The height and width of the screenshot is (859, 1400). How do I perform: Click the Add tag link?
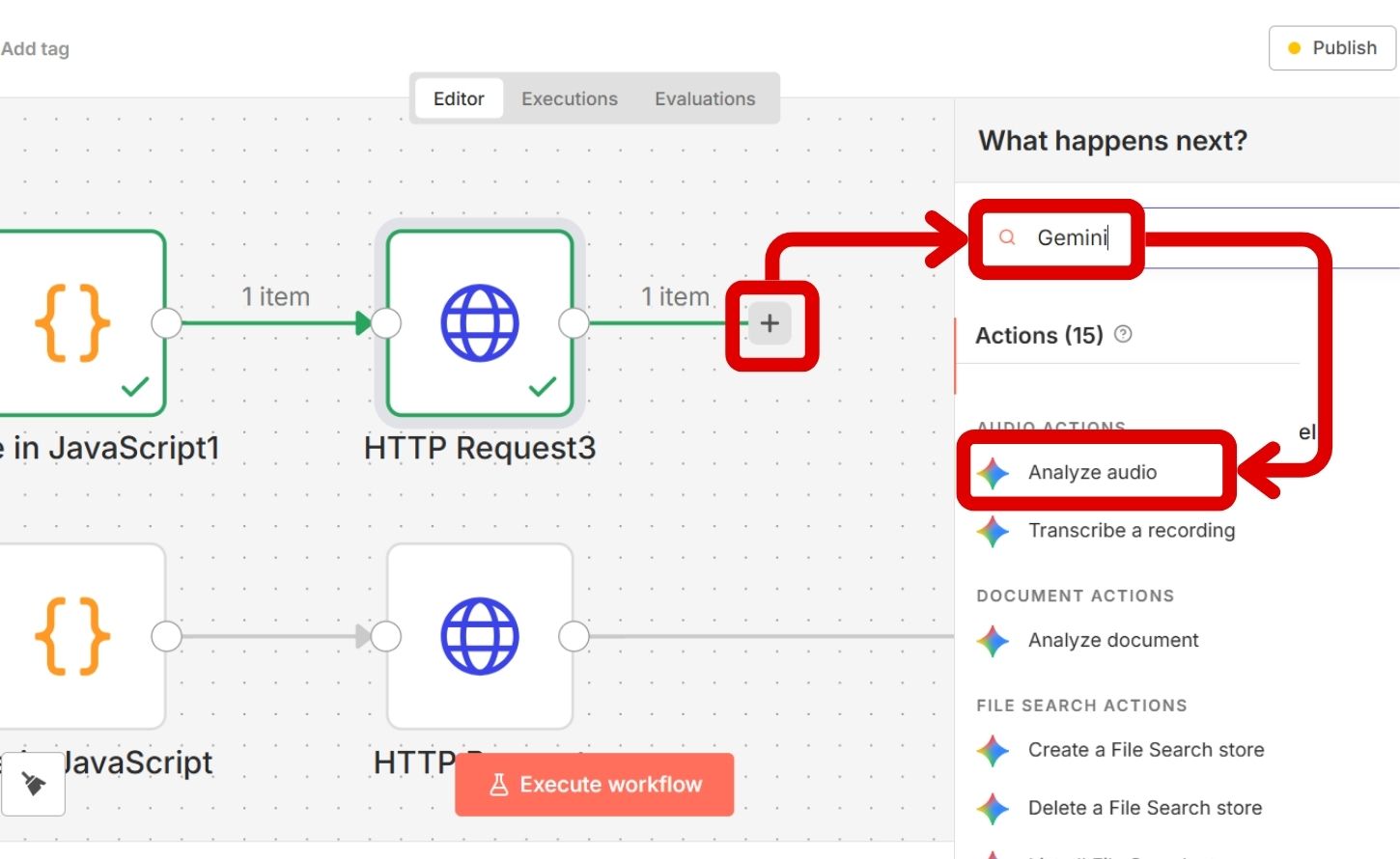pos(35,48)
